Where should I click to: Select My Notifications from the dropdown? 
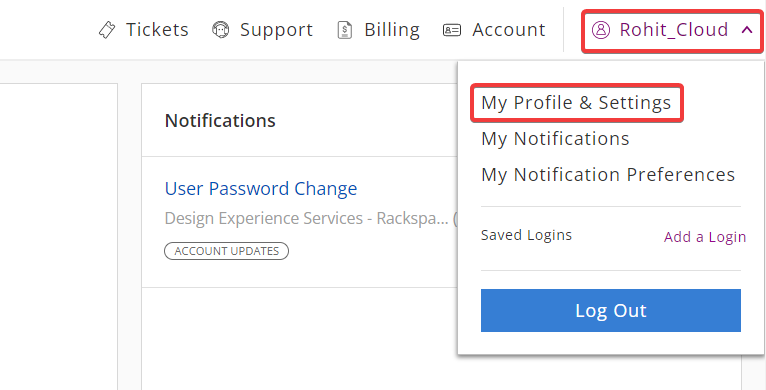[555, 139]
